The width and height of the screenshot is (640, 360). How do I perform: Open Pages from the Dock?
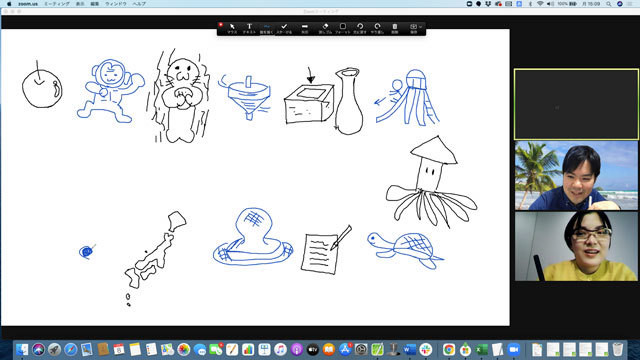pyautogui.click(x=232, y=349)
